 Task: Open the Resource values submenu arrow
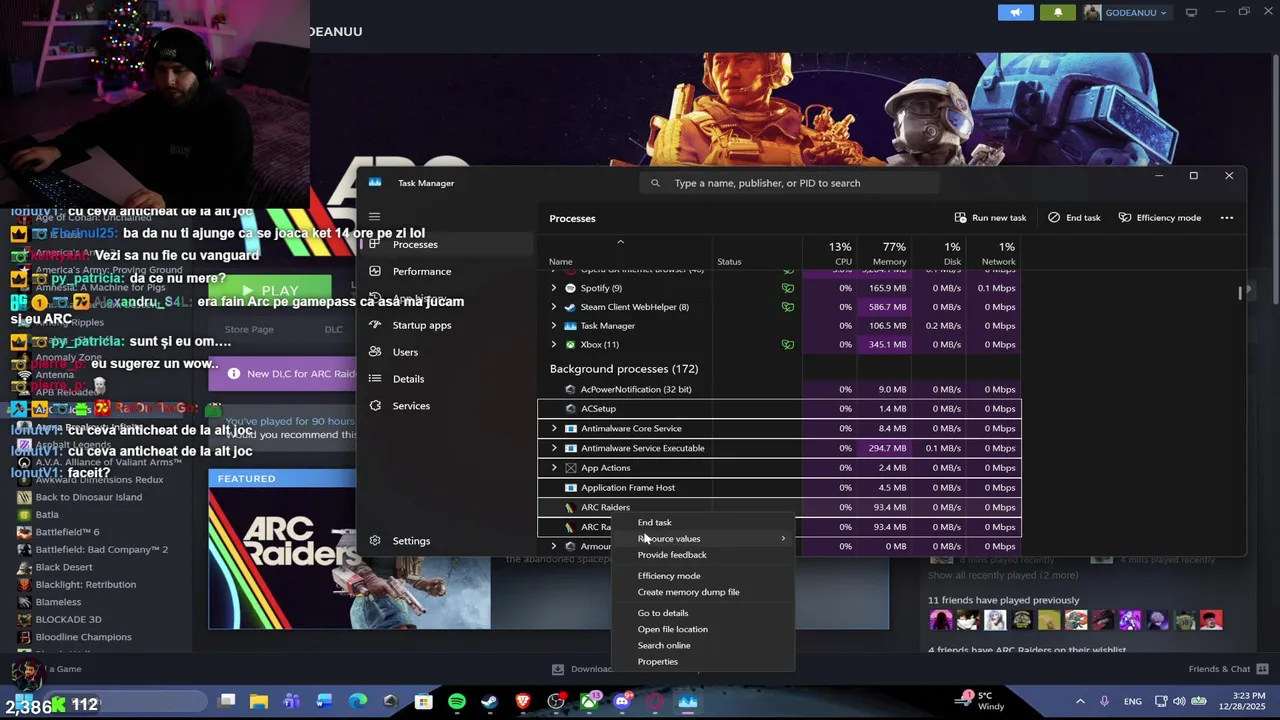(x=783, y=539)
